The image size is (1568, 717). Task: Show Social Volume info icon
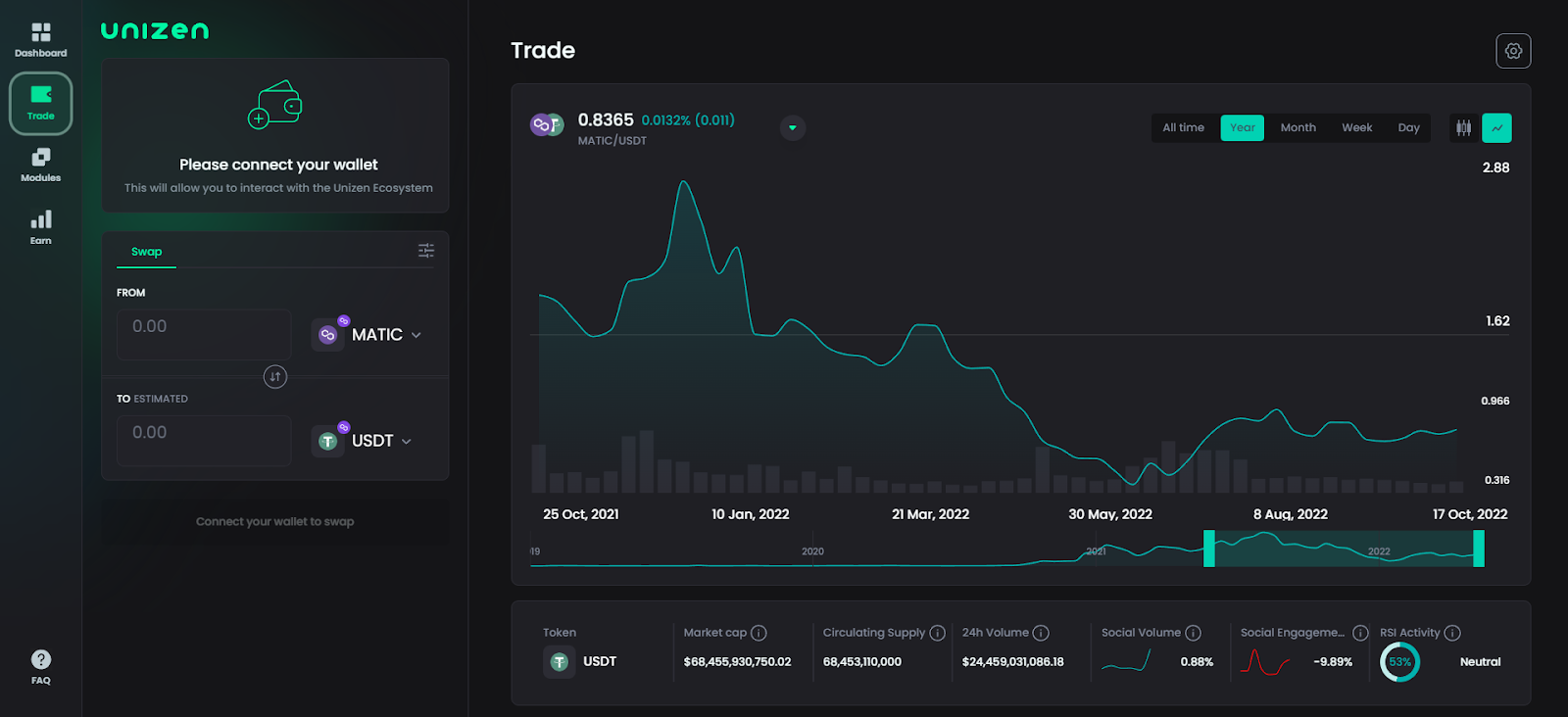click(1193, 633)
